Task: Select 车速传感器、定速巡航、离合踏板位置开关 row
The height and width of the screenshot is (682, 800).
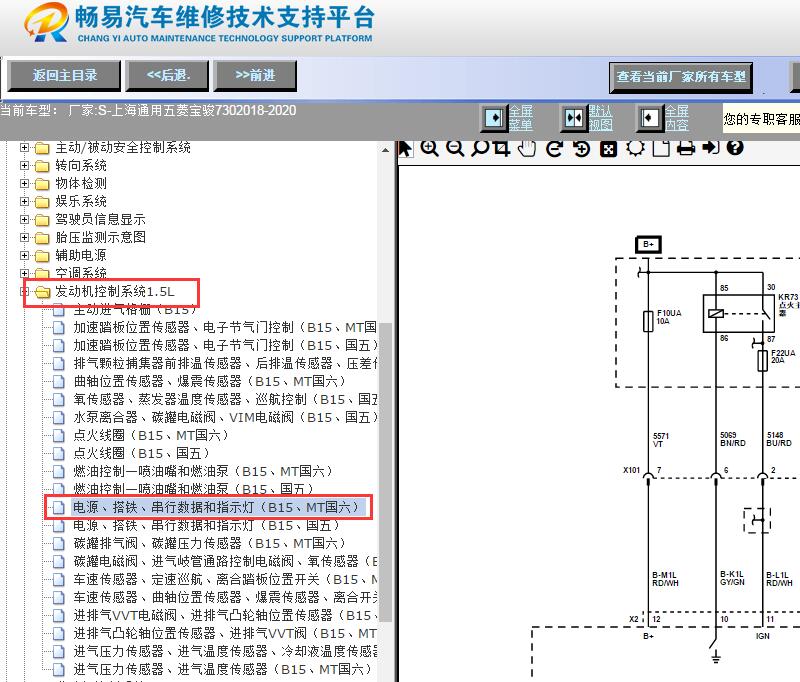Action: click(x=225, y=579)
